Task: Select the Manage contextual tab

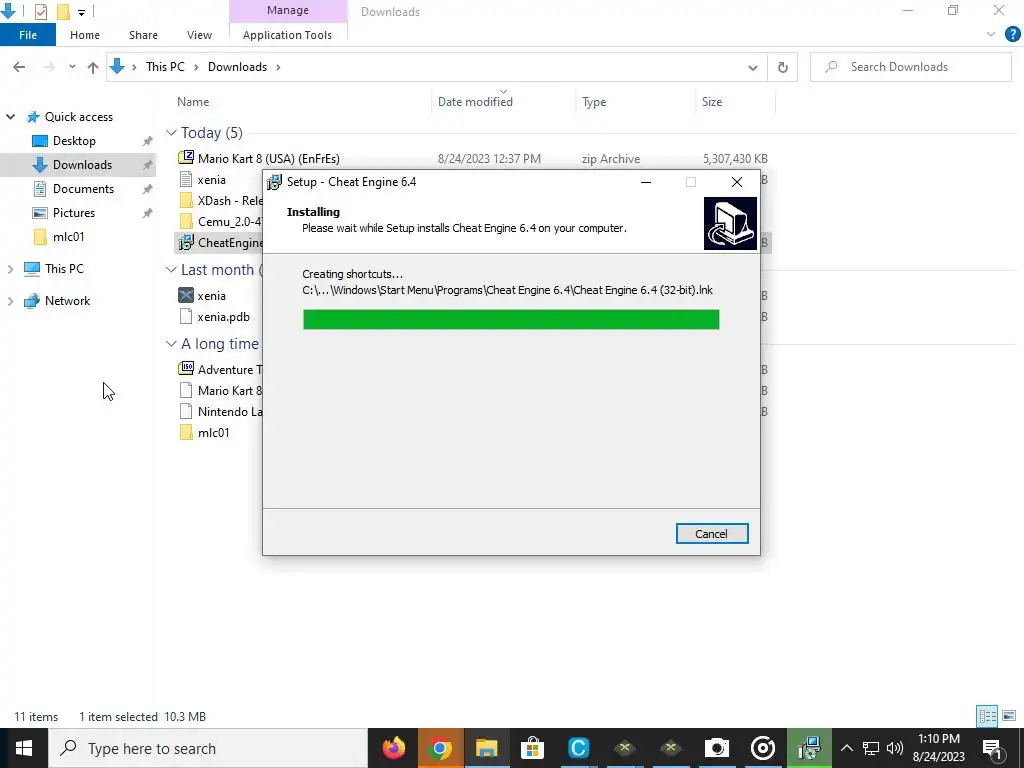Action: [287, 10]
